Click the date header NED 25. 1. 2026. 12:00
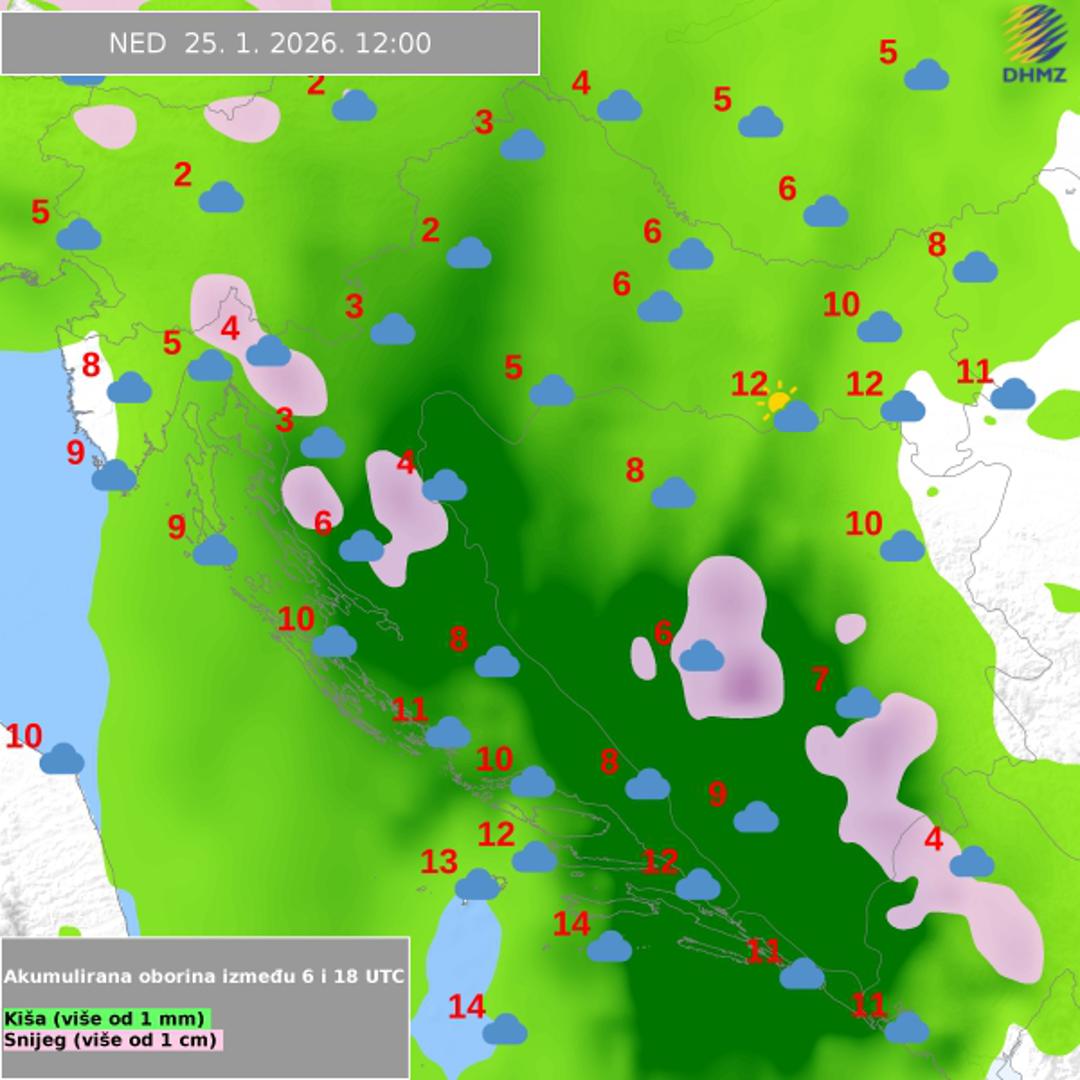The image size is (1080, 1080). 270,43
